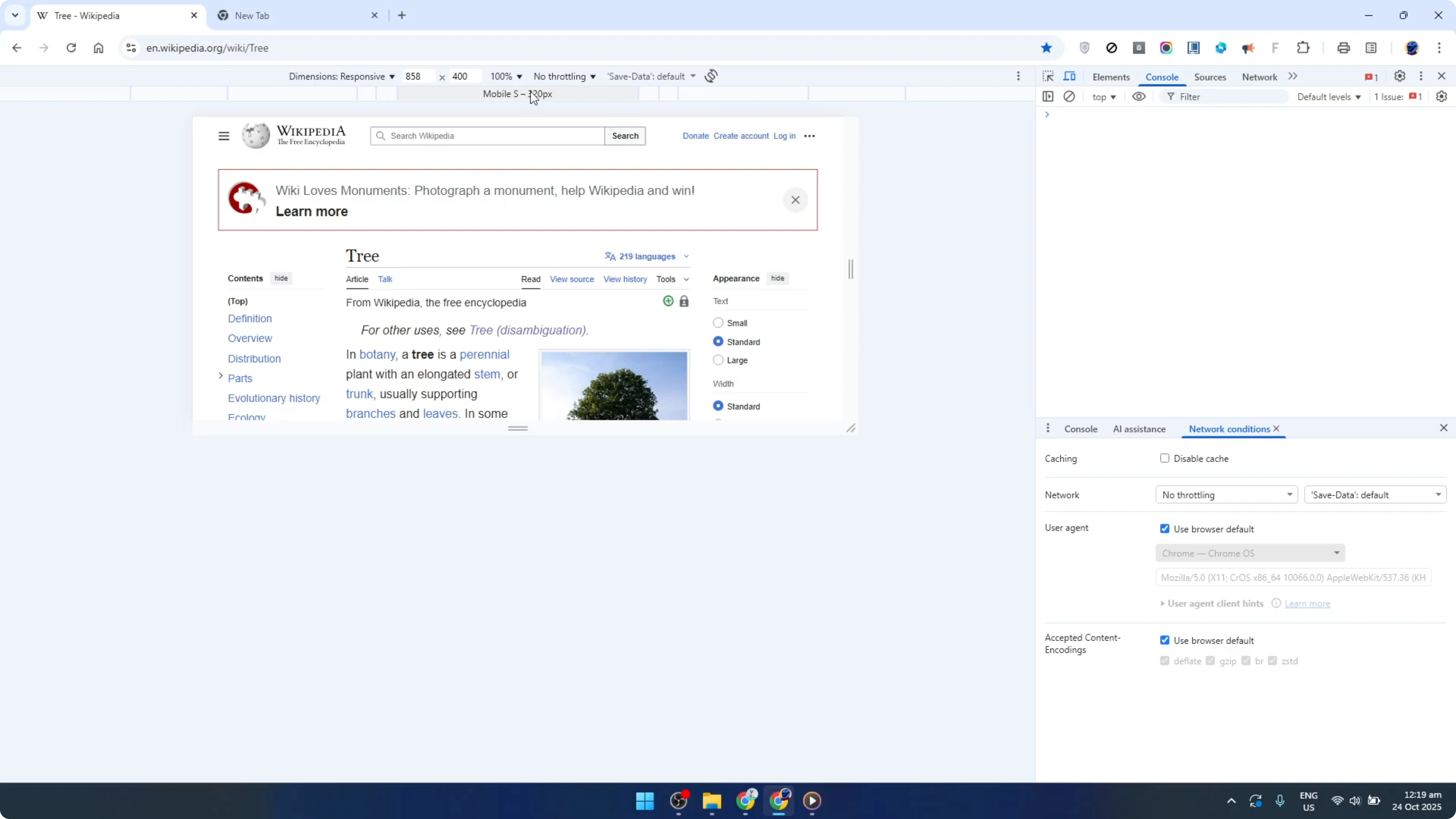The height and width of the screenshot is (819, 1456).
Task: Open the Wikipedia Talk tab
Action: 385,279
